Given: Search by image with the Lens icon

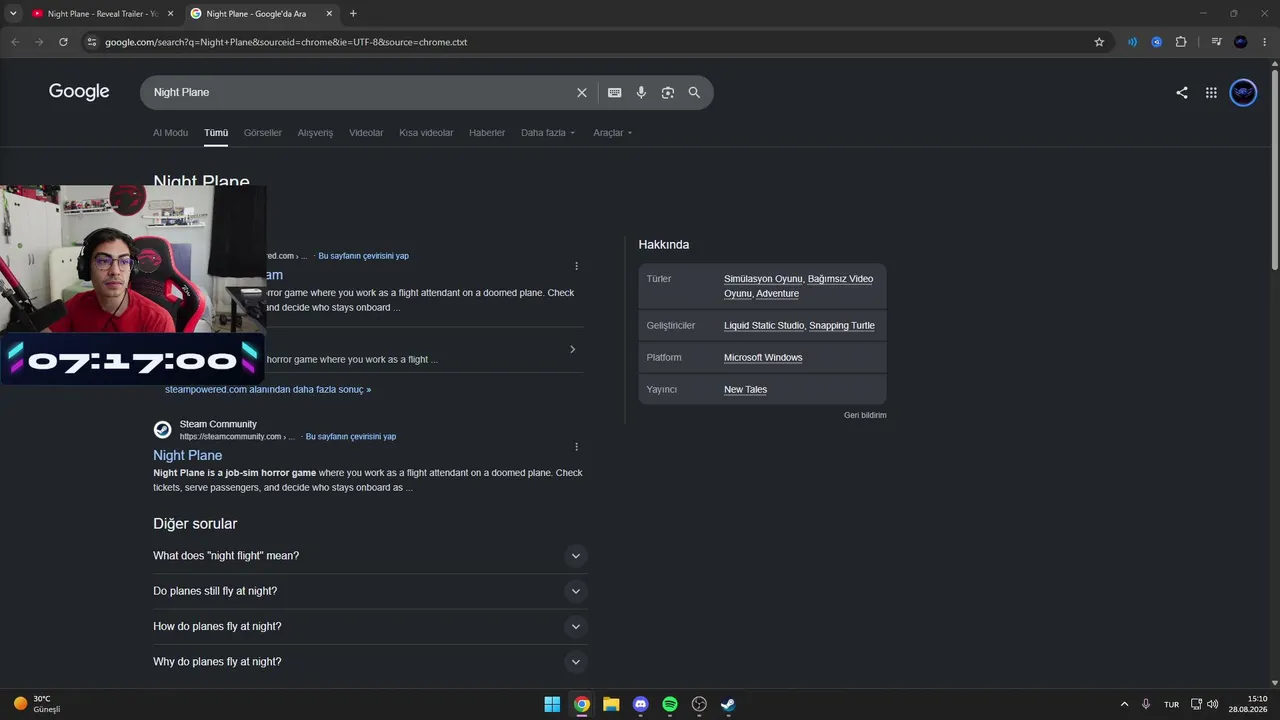Looking at the screenshot, I should coord(667,92).
